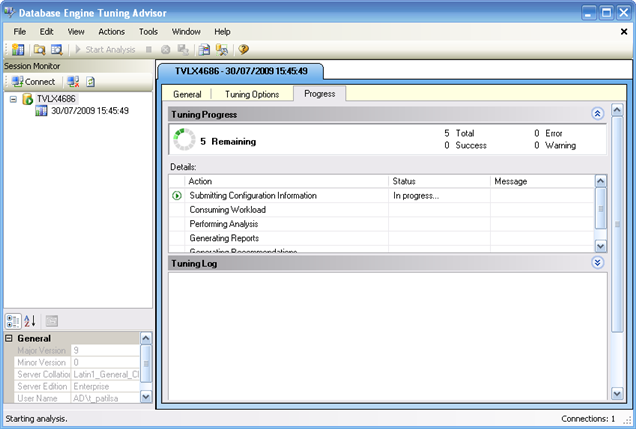This screenshot has width=636, height=429.
Task: Click the Server Edition Enterprise value
Action: coord(105,386)
